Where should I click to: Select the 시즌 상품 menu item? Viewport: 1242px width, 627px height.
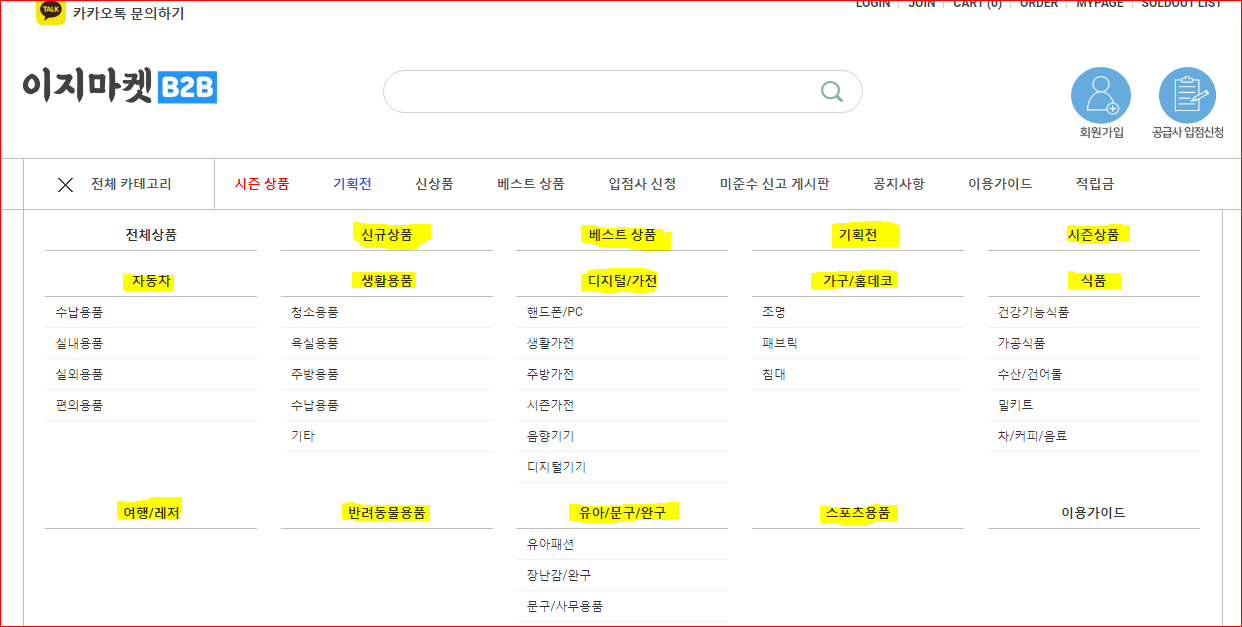click(261, 184)
